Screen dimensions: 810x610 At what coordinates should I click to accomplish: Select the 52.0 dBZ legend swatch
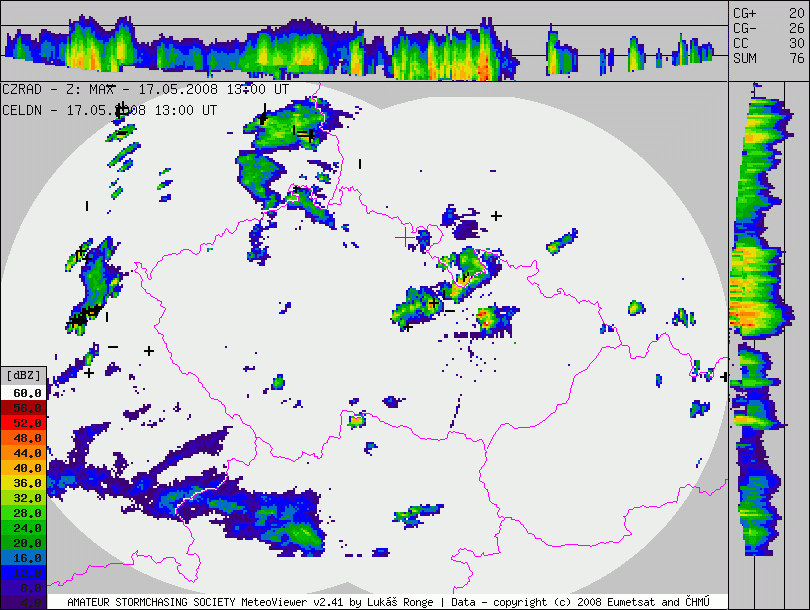[x=24, y=423]
